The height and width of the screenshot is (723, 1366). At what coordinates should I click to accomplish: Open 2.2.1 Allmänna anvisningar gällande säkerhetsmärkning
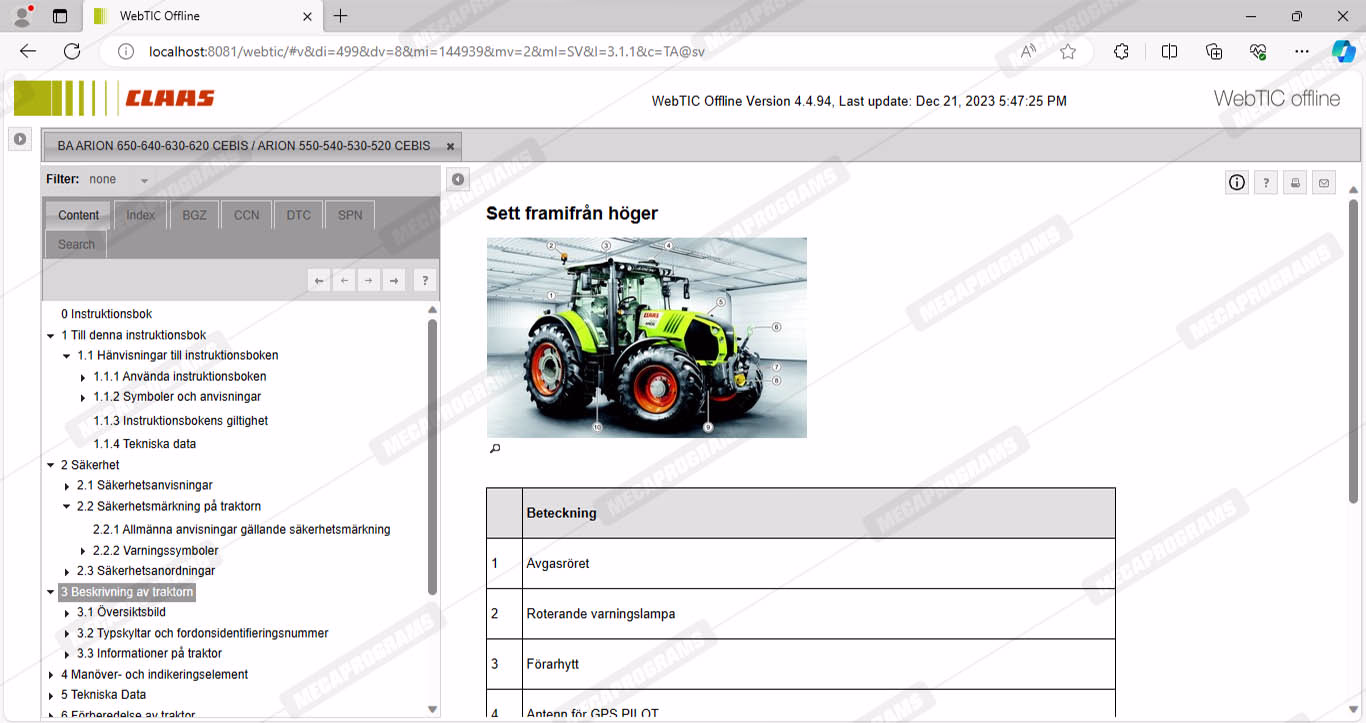point(241,530)
